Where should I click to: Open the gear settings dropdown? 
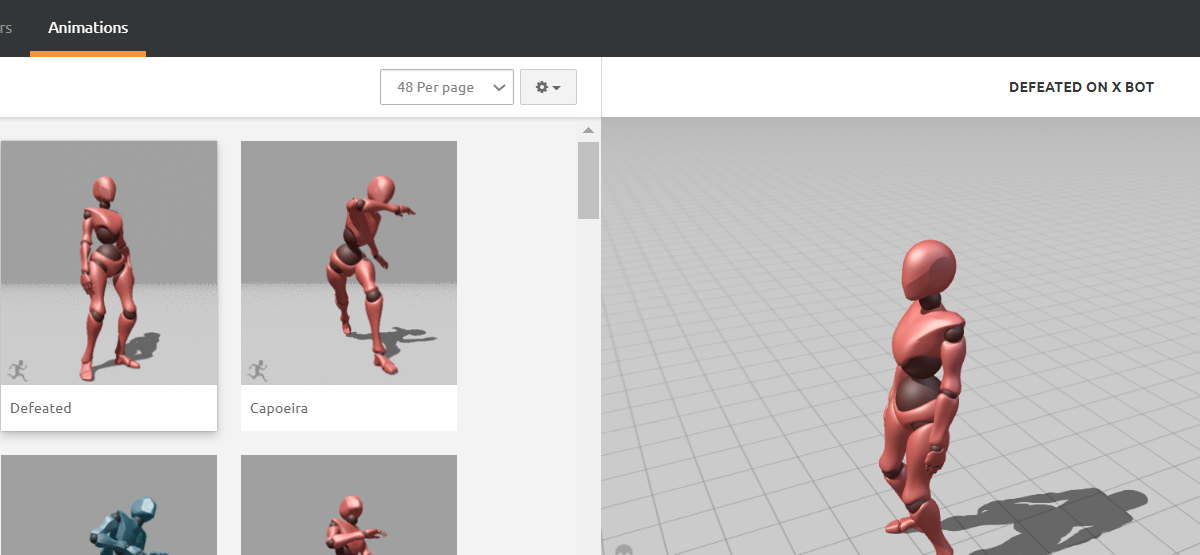click(548, 87)
